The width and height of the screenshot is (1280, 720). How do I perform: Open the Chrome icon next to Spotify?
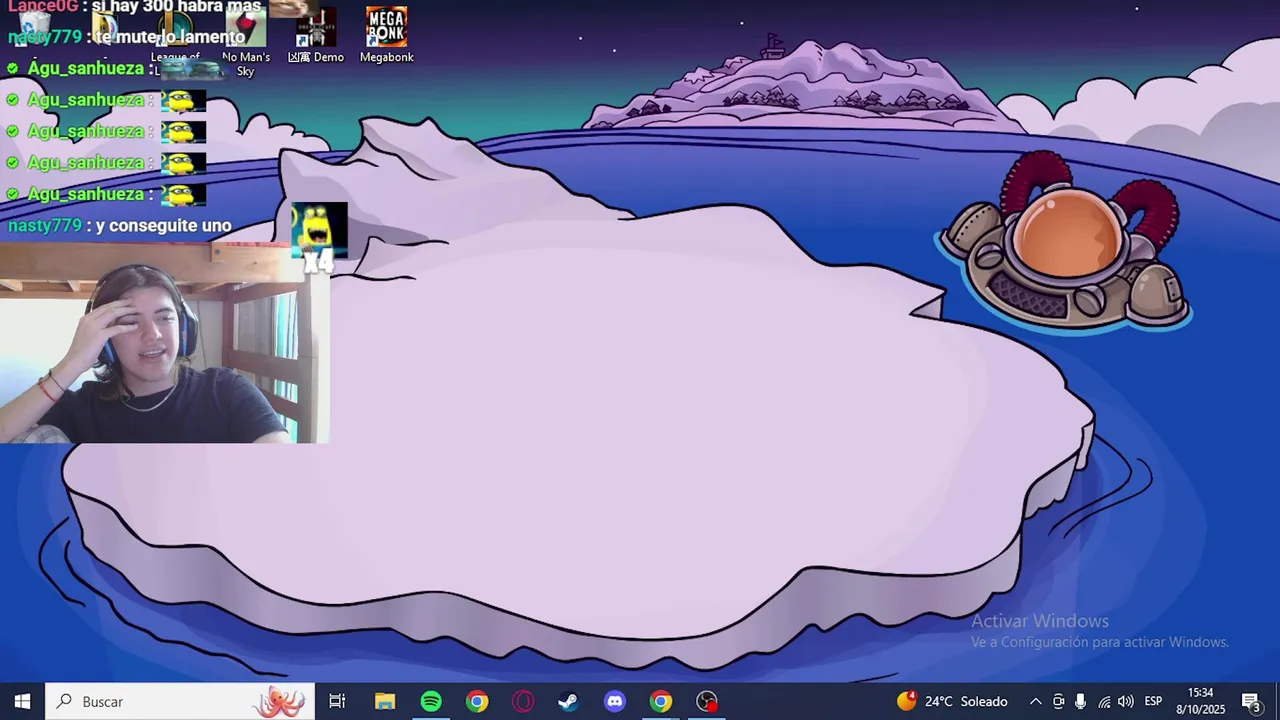tap(477, 701)
